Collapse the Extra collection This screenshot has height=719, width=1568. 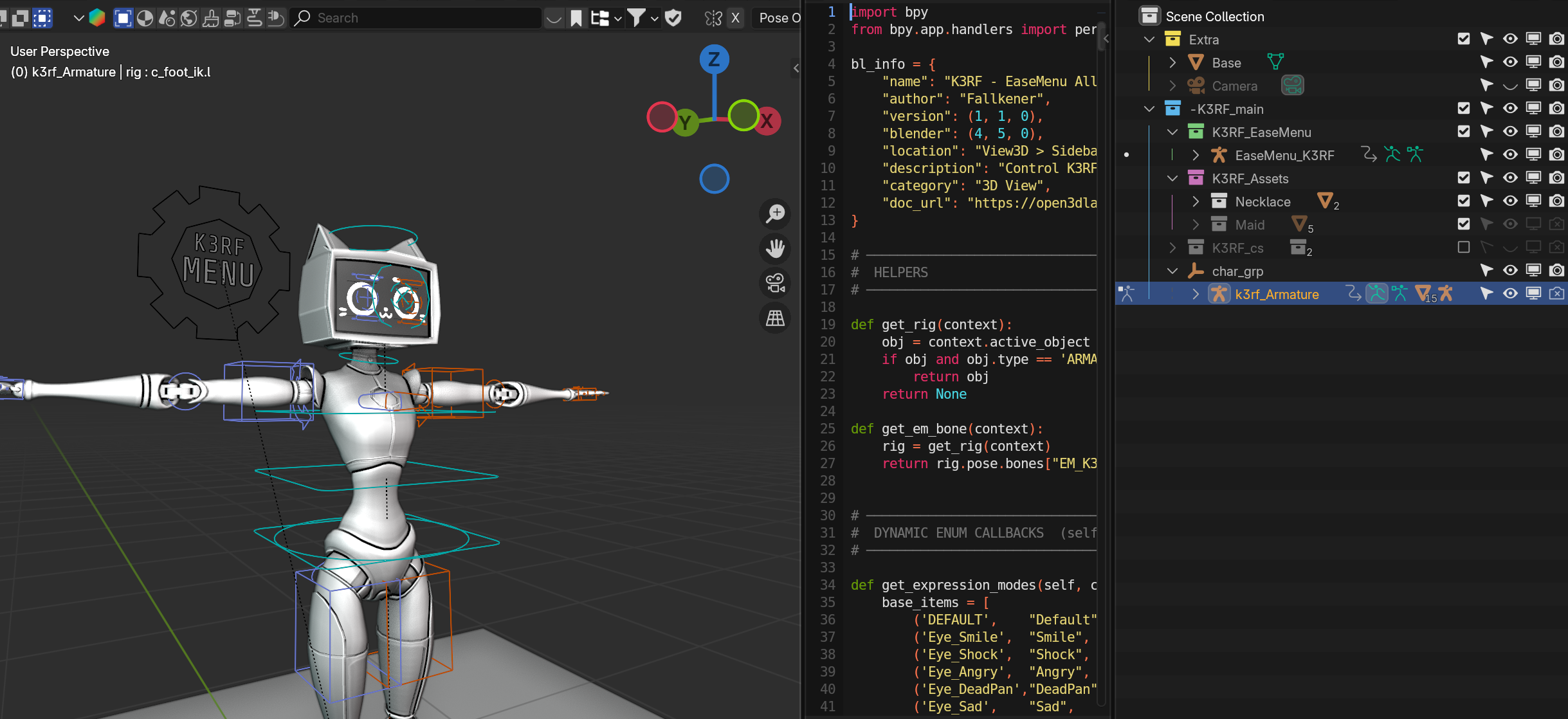tap(1149, 39)
